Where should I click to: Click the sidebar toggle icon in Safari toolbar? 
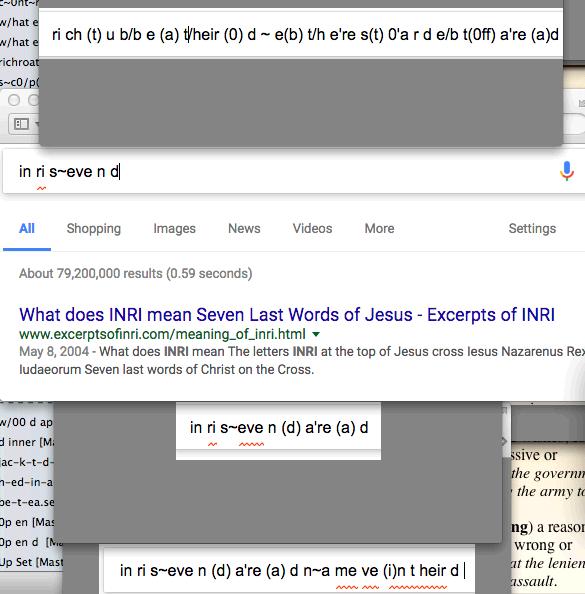pos(21,124)
